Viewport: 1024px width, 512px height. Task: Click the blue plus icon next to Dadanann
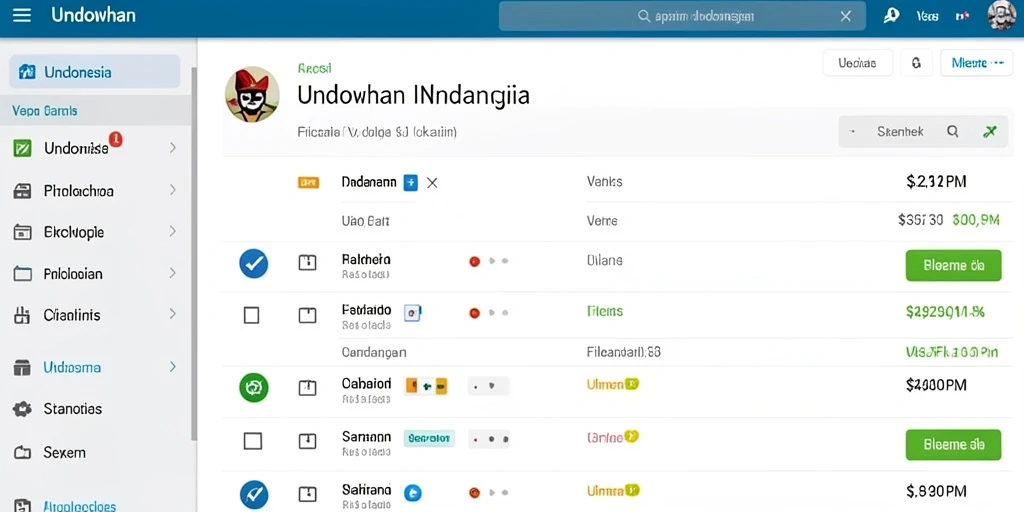(x=410, y=183)
